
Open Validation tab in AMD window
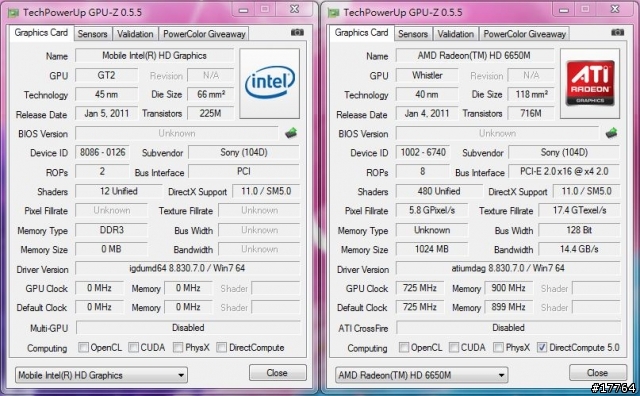pyautogui.click(x=456, y=34)
